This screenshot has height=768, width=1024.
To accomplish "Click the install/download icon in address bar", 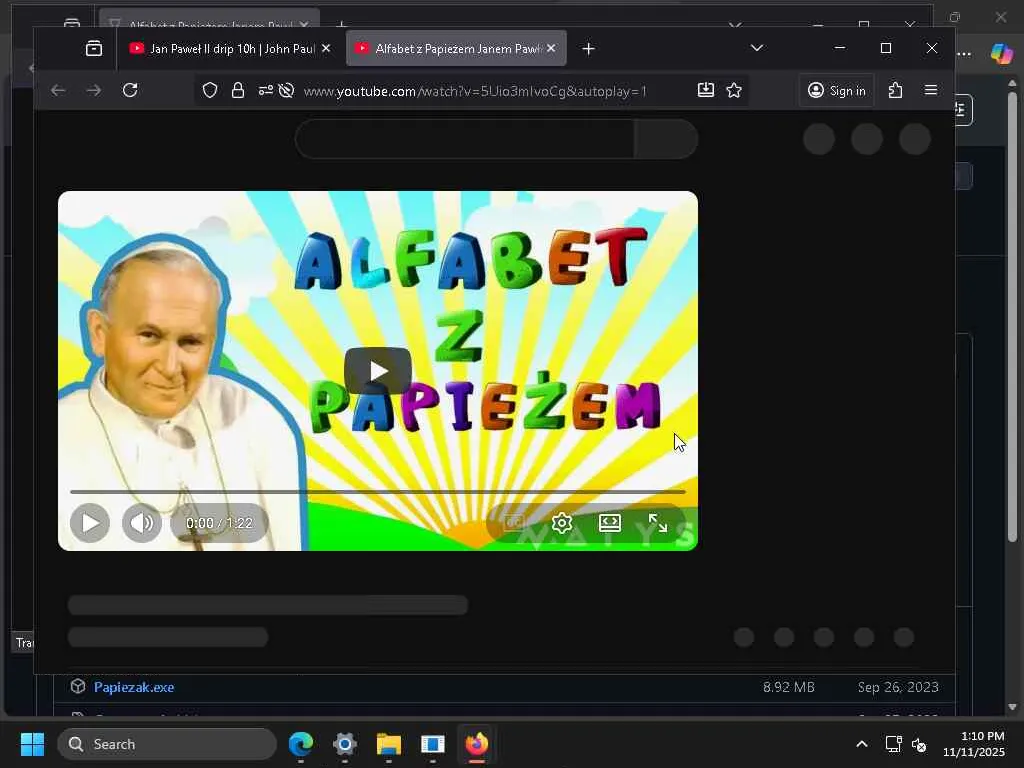I will pyautogui.click(x=706, y=90).
